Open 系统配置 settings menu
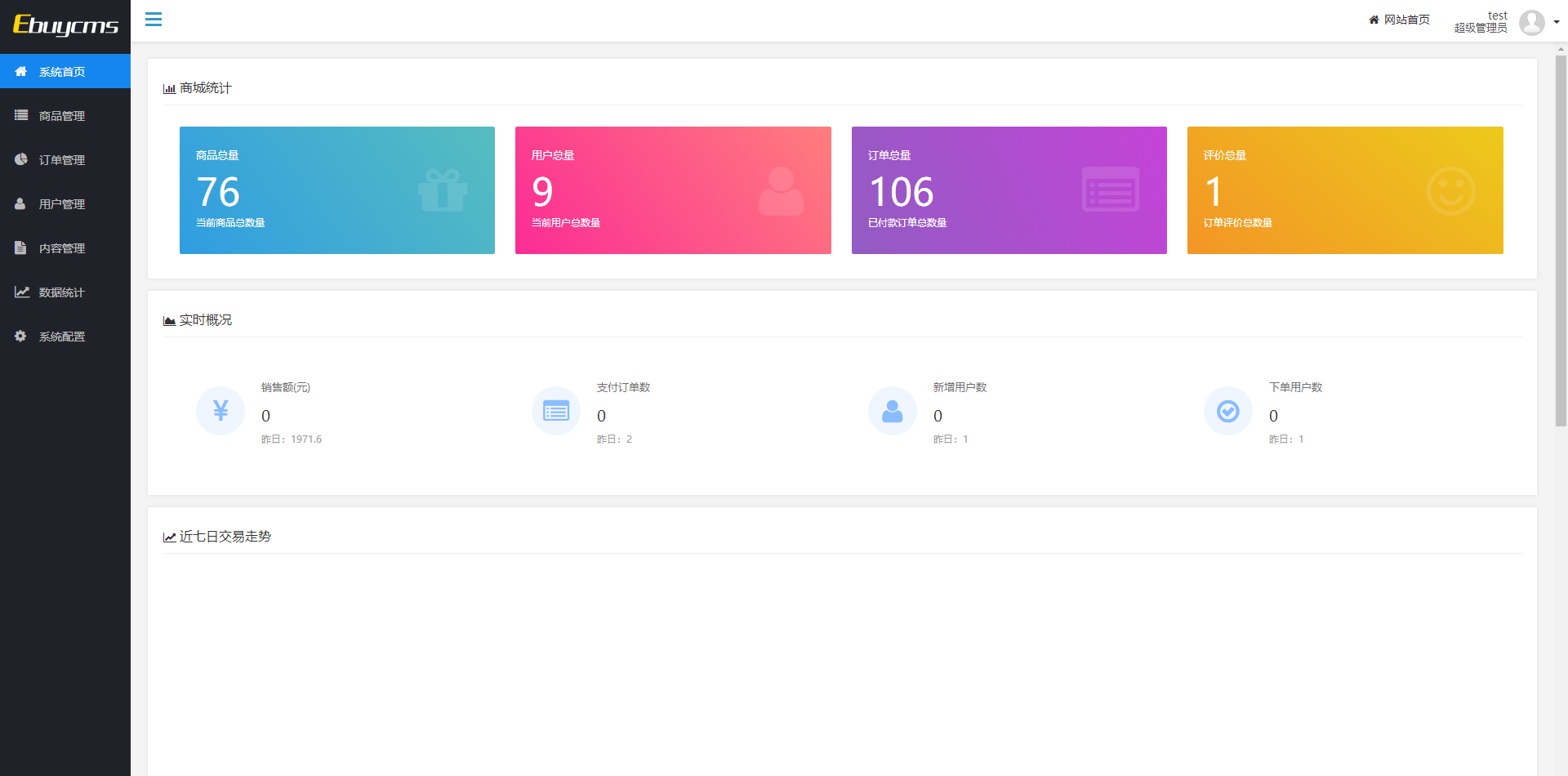This screenshot has width=1568, height=776. point(62,337)
